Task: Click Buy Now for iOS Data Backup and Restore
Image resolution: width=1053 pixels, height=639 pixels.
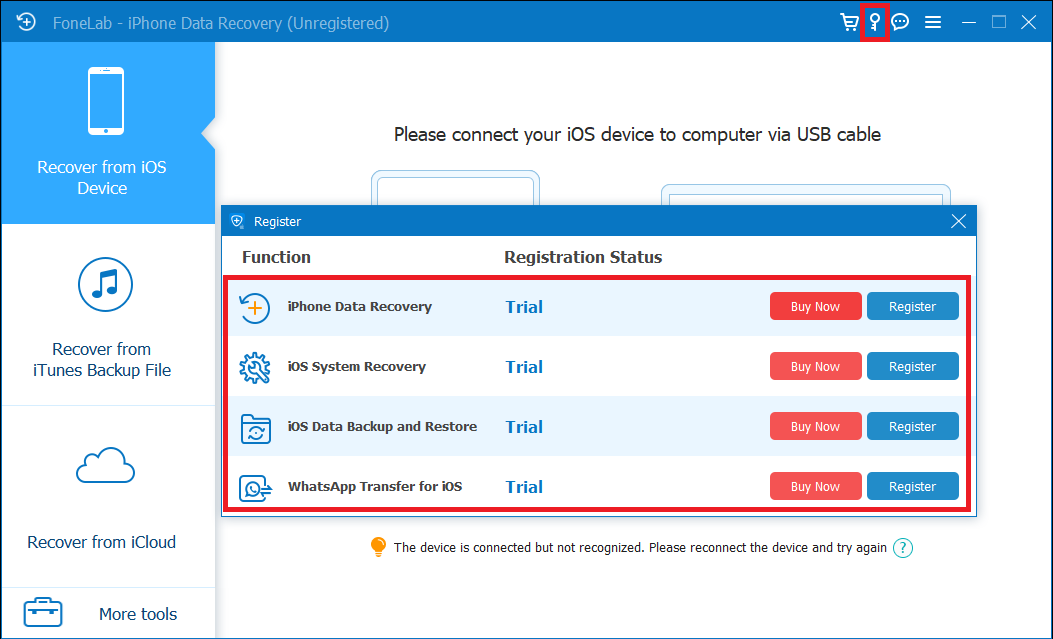Action: (815, 426)
